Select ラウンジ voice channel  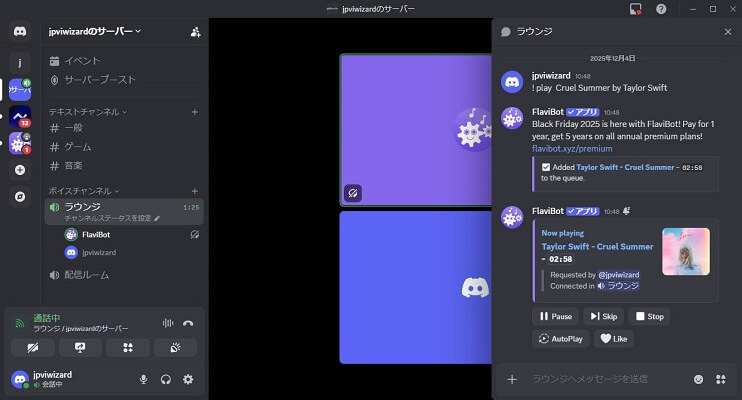pos(124,212)
